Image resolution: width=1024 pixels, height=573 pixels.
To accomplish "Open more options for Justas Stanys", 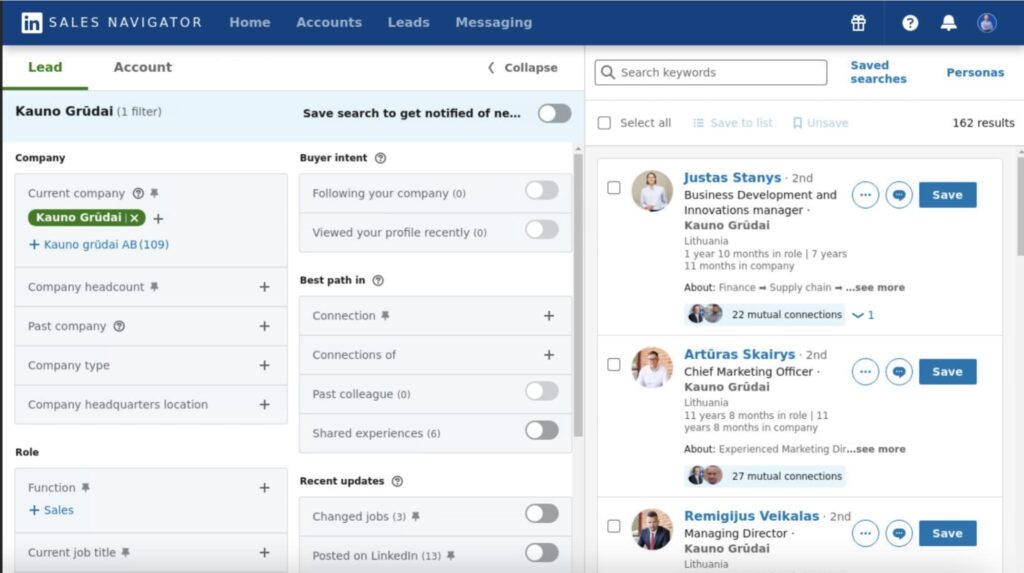I will point(865,195).
